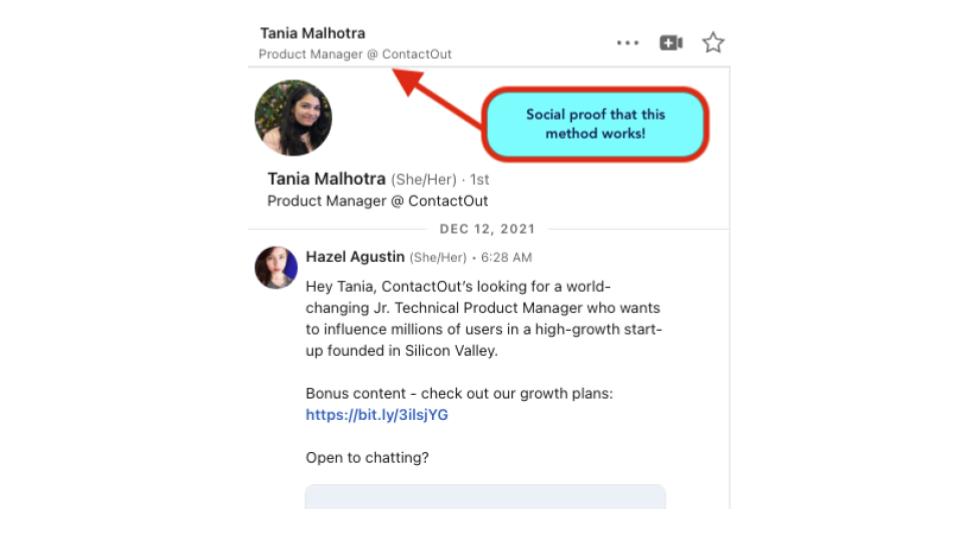960x540 pixels.
Task: Click Hazel Agustin's small avatar
Action: tap(276, 268)
